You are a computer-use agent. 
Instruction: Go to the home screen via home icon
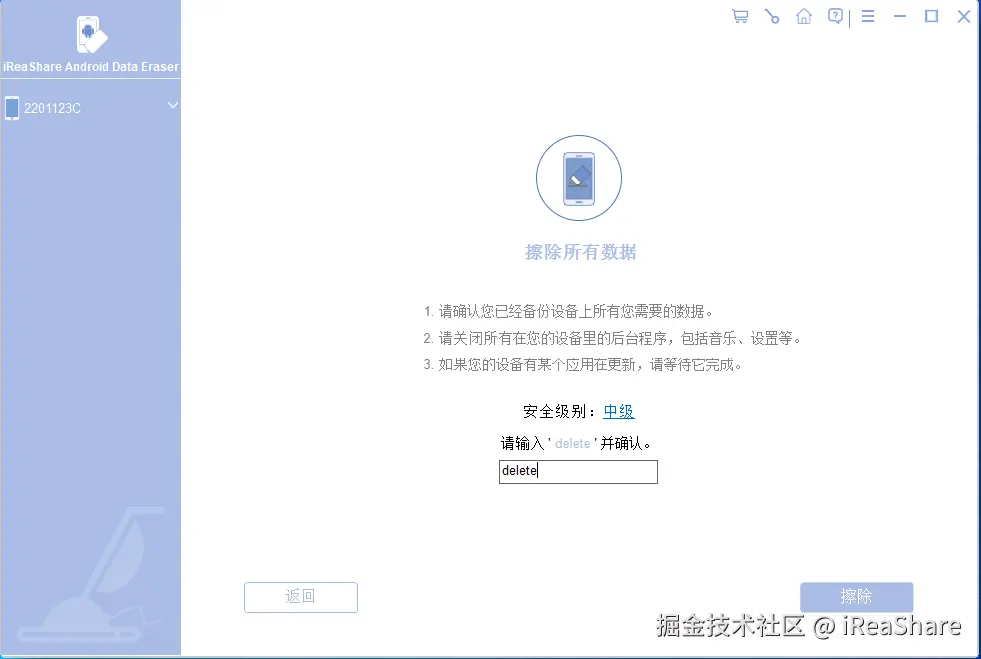[803, 16]
